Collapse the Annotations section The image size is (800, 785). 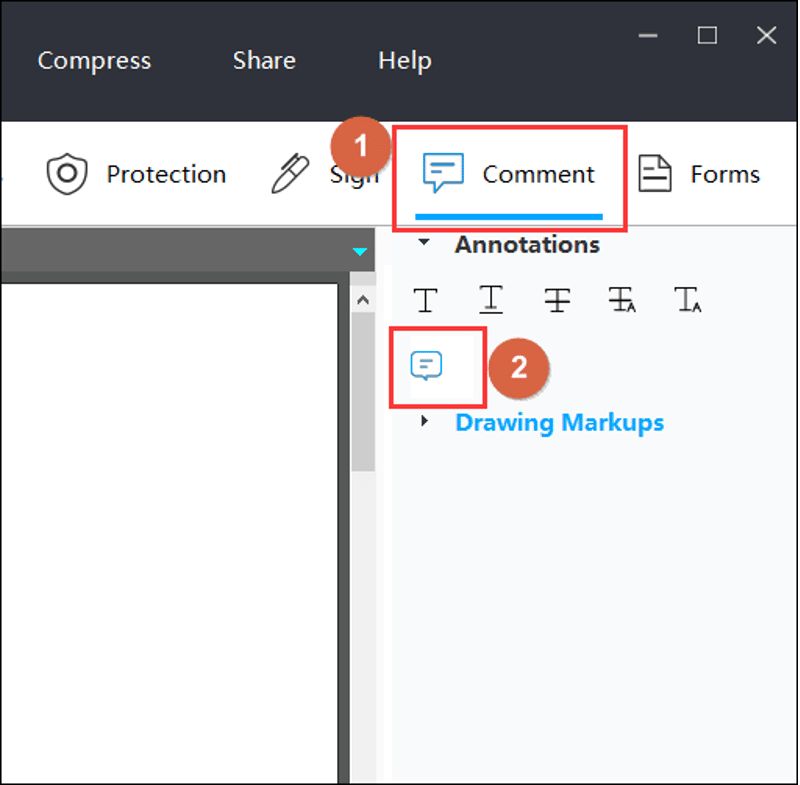tap(424, 244)
